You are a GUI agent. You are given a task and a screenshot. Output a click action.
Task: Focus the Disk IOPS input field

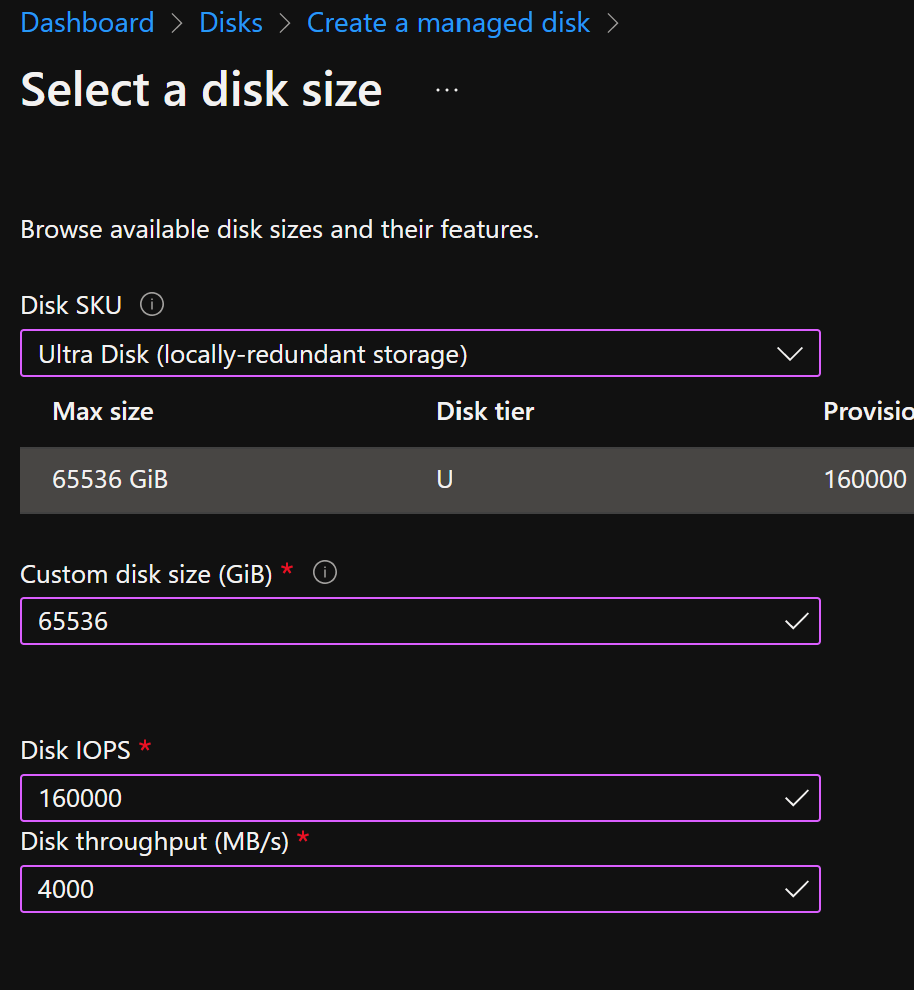click(x=400, y=798)
